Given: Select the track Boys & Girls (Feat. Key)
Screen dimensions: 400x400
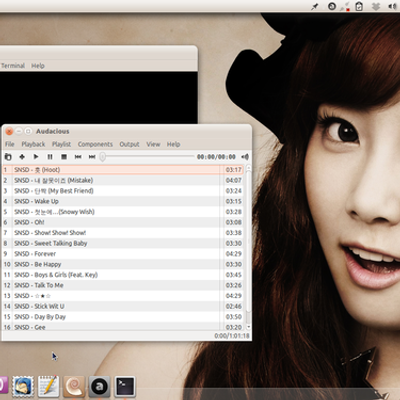Looking at the screenshot, I should pos(123,275).
